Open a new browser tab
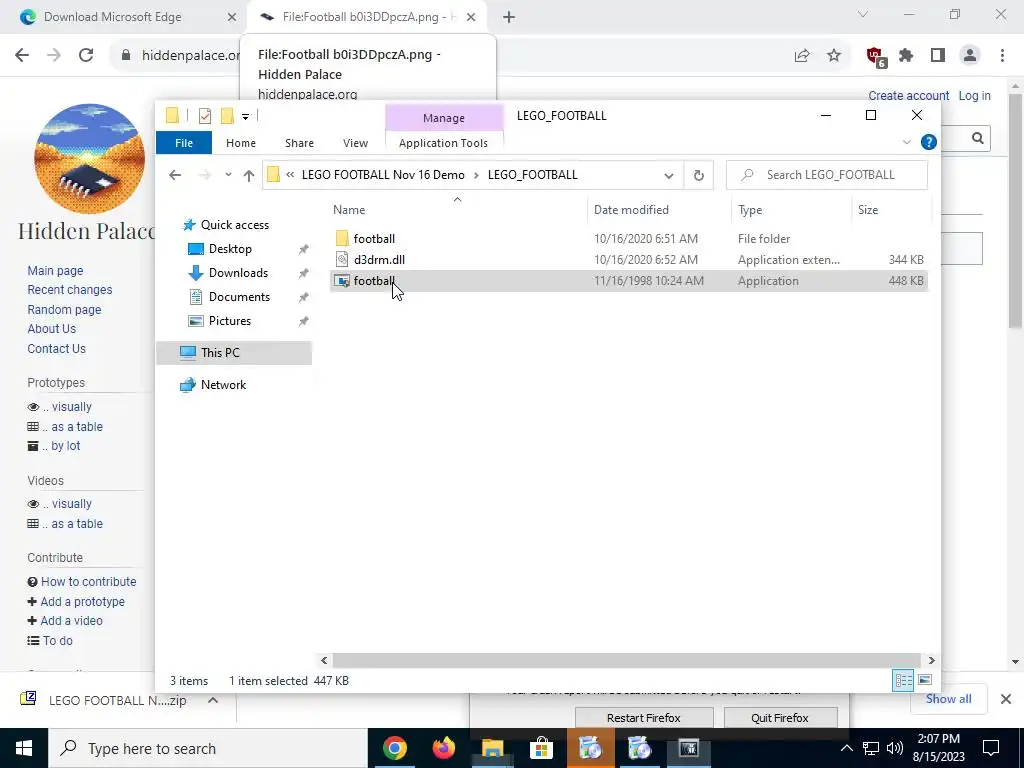Screen dimensions: 1024x768 (509, 18)
